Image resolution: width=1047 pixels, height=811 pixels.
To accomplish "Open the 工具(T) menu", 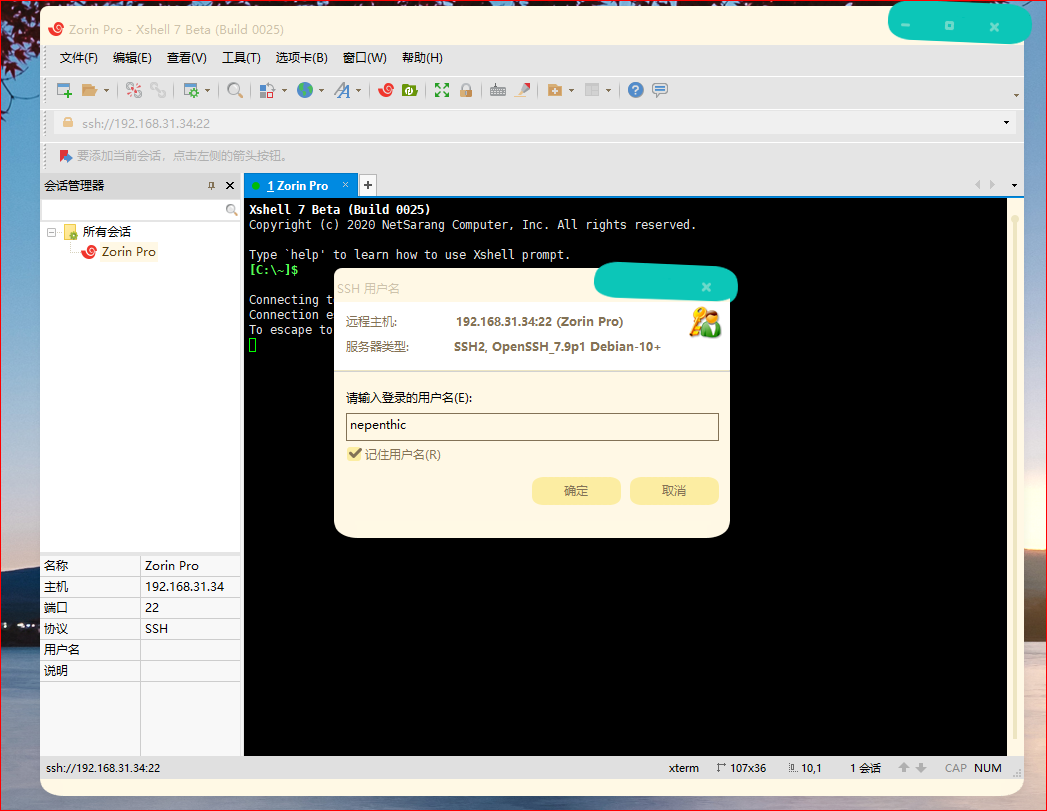I will coord(241,58).
